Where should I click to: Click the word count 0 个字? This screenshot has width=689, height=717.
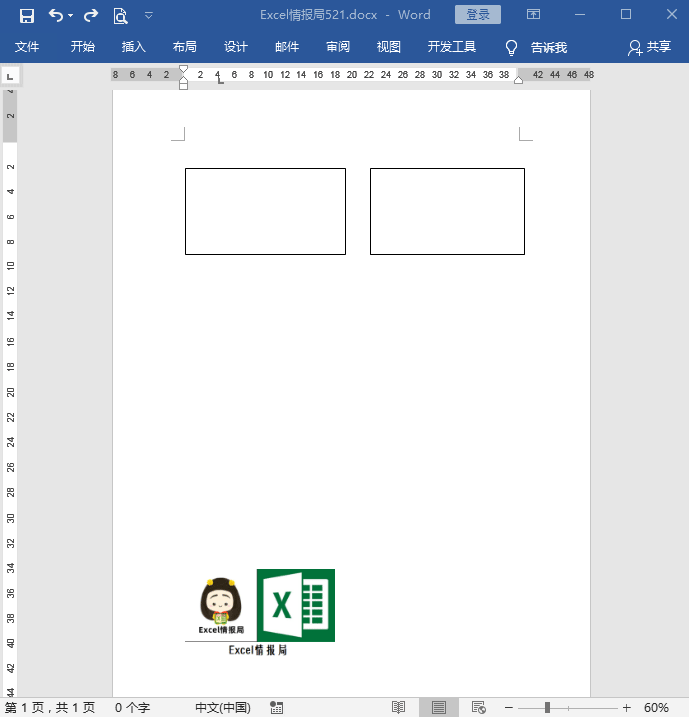click(132, 707)
